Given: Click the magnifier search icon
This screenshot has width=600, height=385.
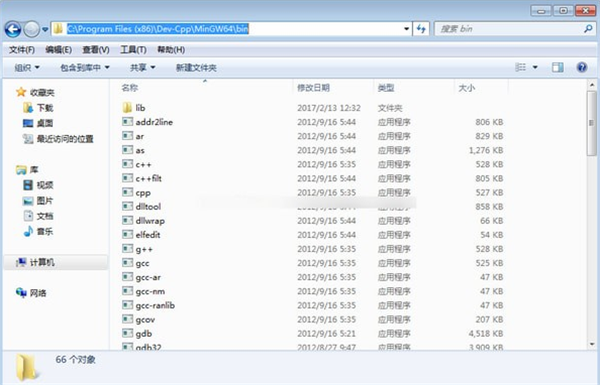Looking at the screenshot, I should 588,29.
